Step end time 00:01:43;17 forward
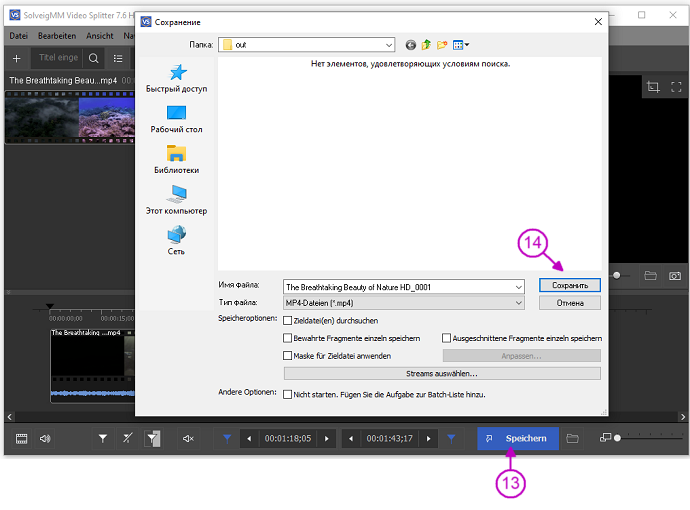 [x=429, y=438]
